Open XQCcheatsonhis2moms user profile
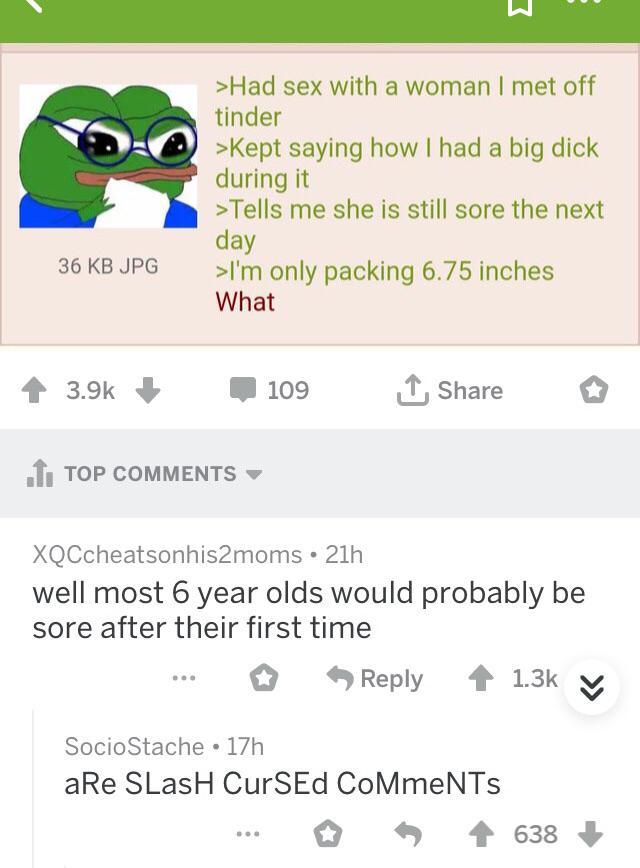This screenshot has height=868, width=640. pos(167,554)
